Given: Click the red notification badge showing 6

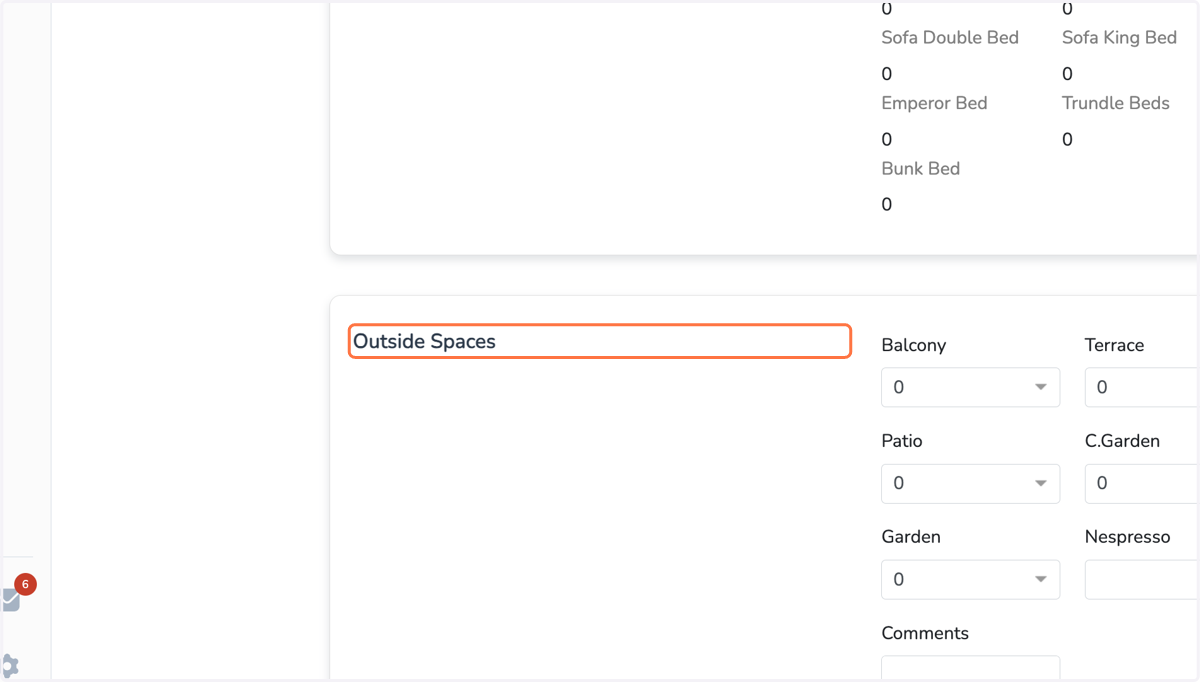Looking at the screenshot, I should pos(25,584).
